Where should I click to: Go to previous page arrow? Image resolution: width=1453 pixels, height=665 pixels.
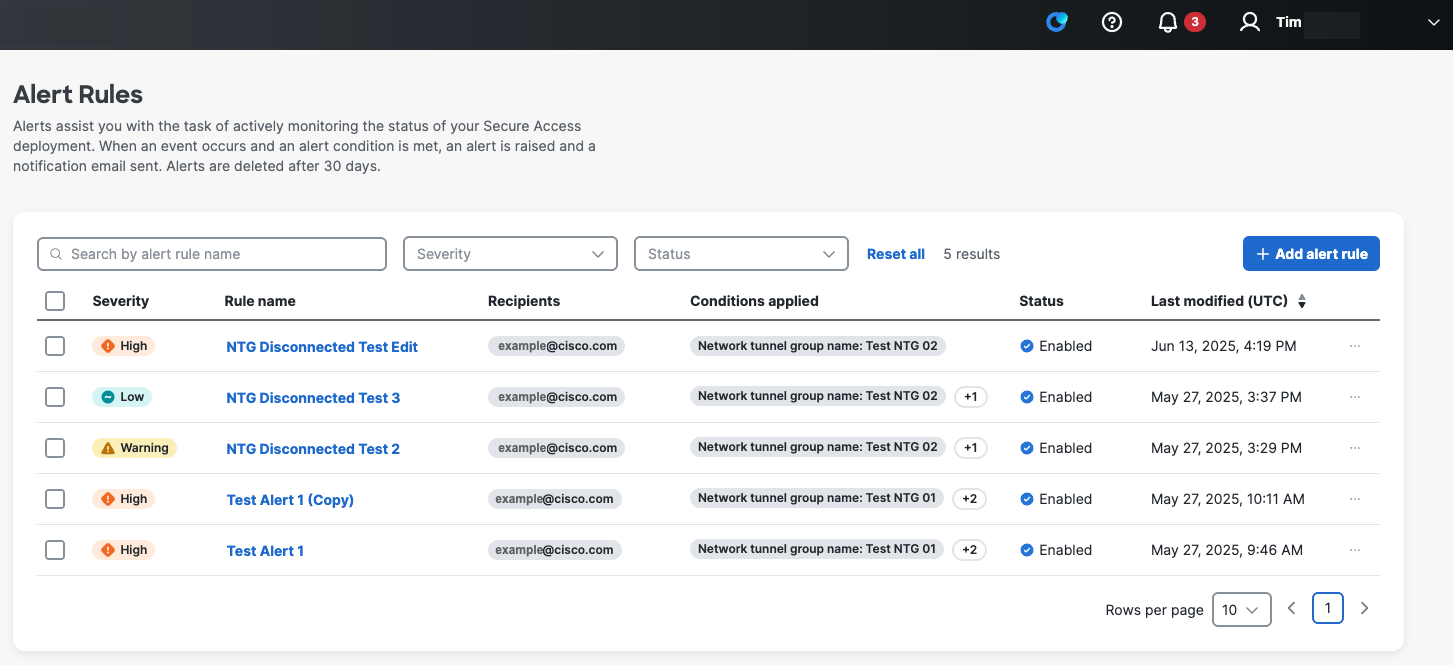coord(1292,608)
